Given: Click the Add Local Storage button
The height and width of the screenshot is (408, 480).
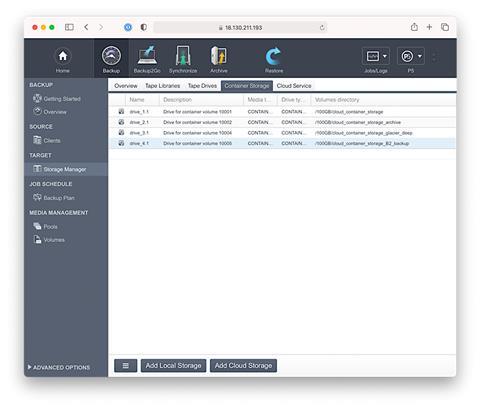Looking at the screenshot, I should pos(173,366).
